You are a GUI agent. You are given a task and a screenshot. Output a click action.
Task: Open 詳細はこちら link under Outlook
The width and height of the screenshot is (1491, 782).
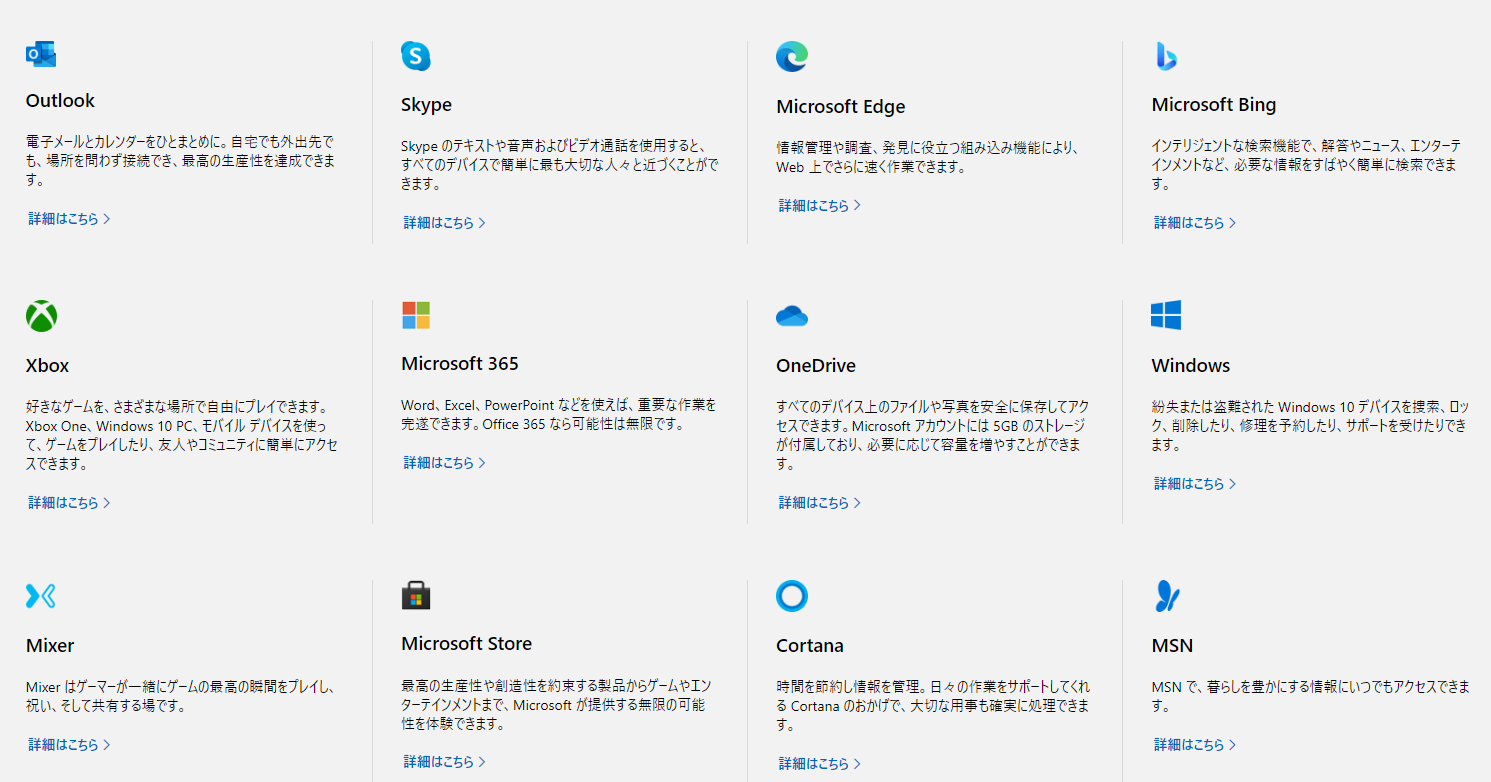[69, 218]
